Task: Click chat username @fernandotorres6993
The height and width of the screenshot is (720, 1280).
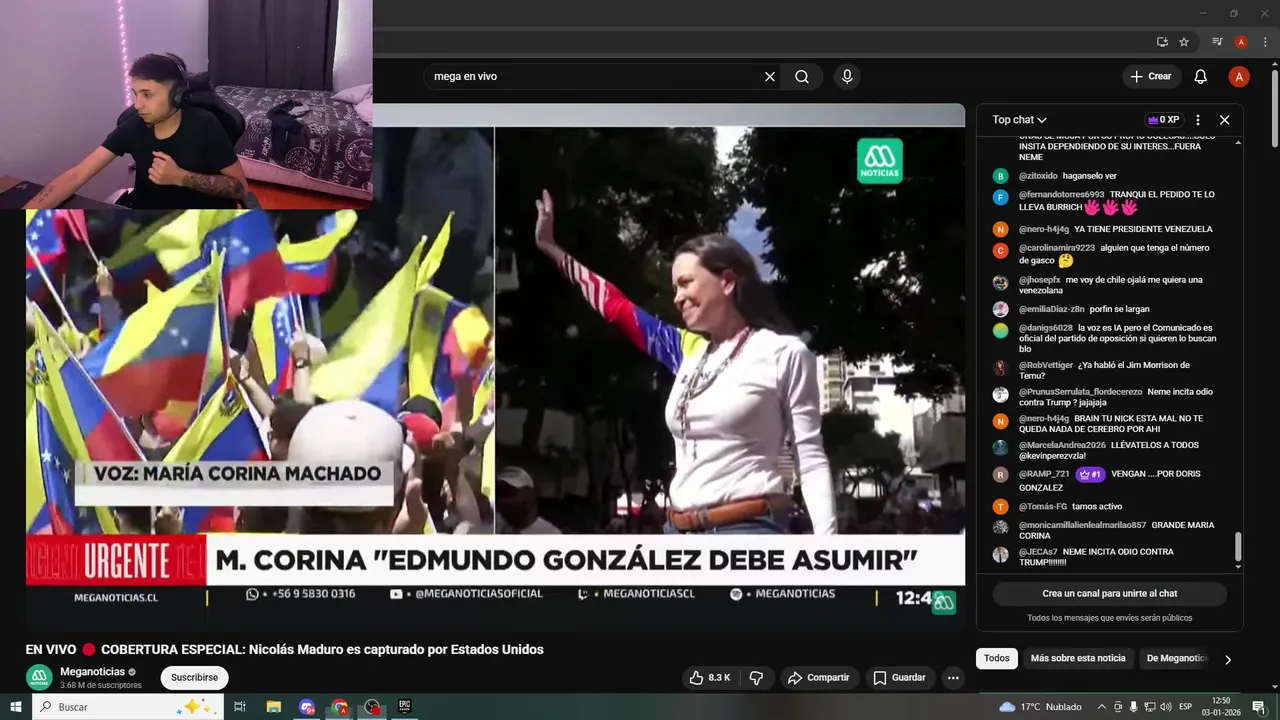Action: (x=1061, y=195)
